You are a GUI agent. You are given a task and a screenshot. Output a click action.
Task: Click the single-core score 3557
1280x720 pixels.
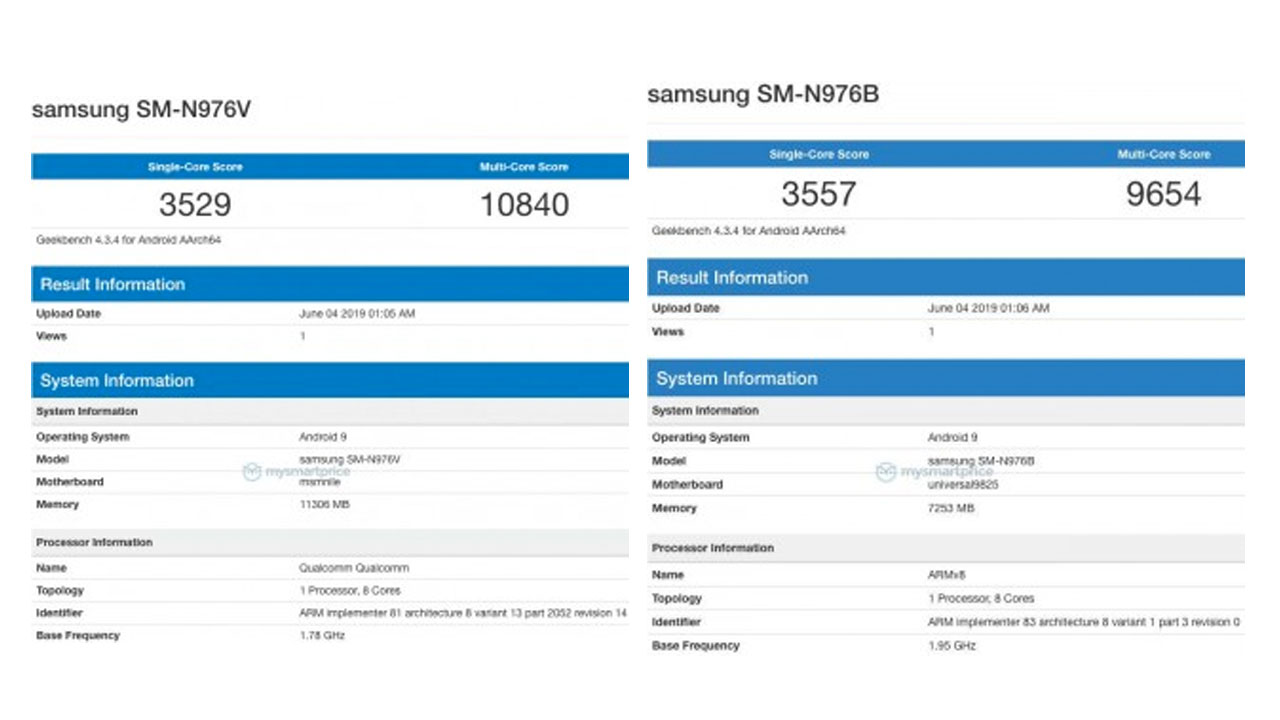[818, 193]
